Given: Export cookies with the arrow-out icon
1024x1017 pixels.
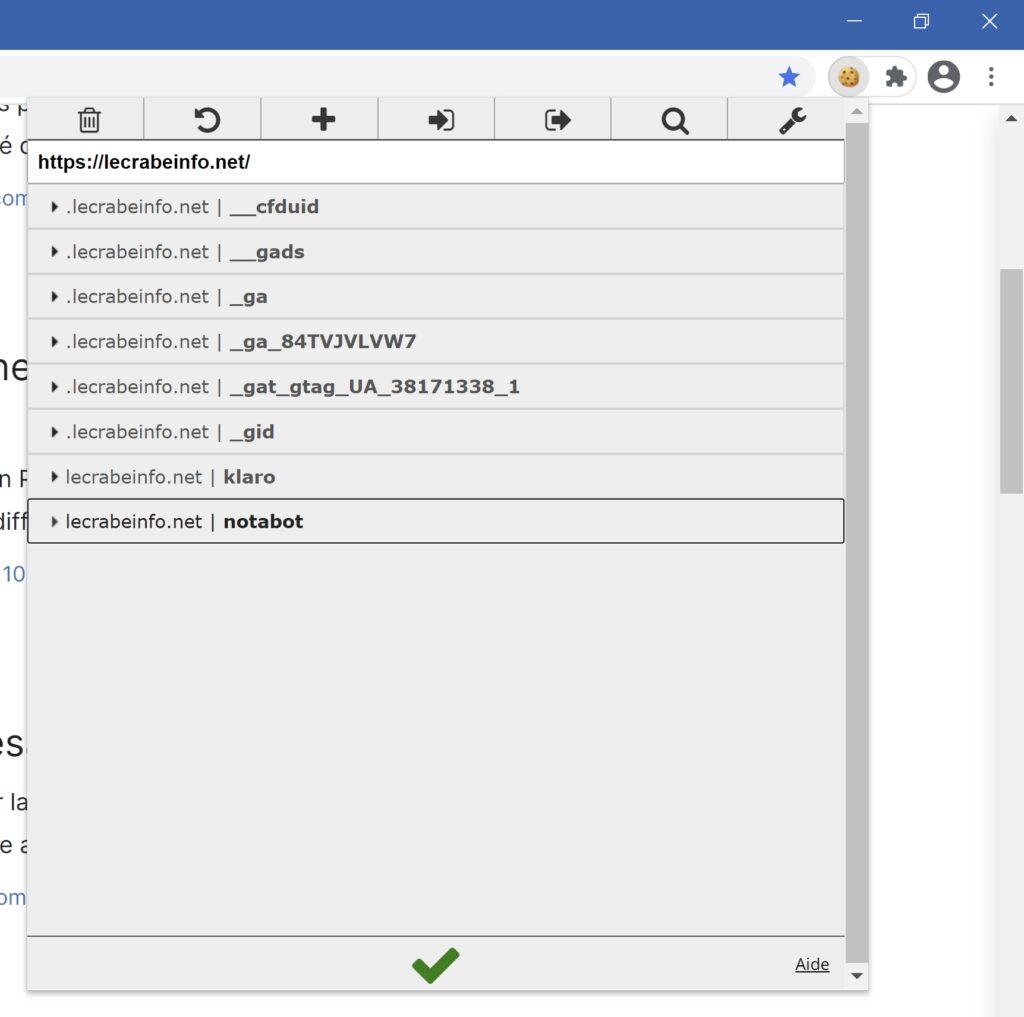Looking at the screenshot, I should pos(557,120).
